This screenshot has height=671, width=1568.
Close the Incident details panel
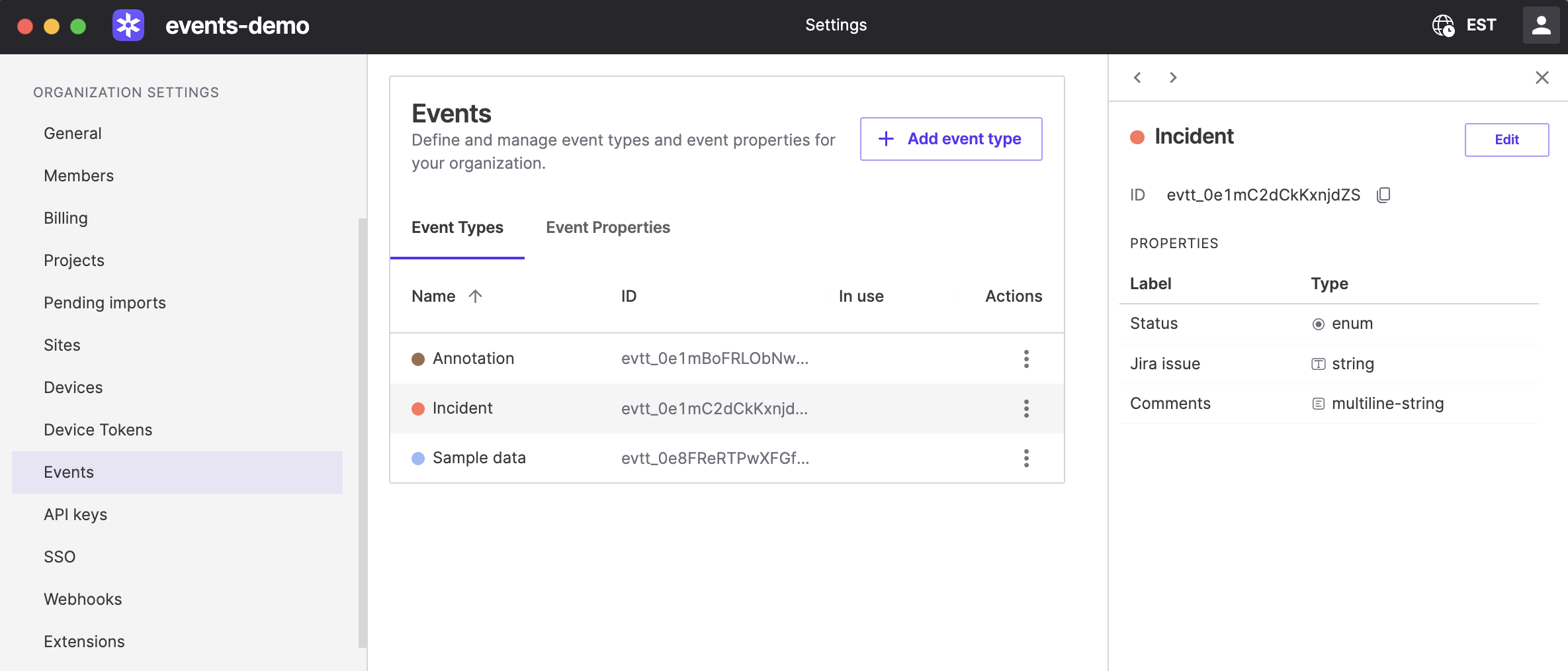click(1542, 78)
